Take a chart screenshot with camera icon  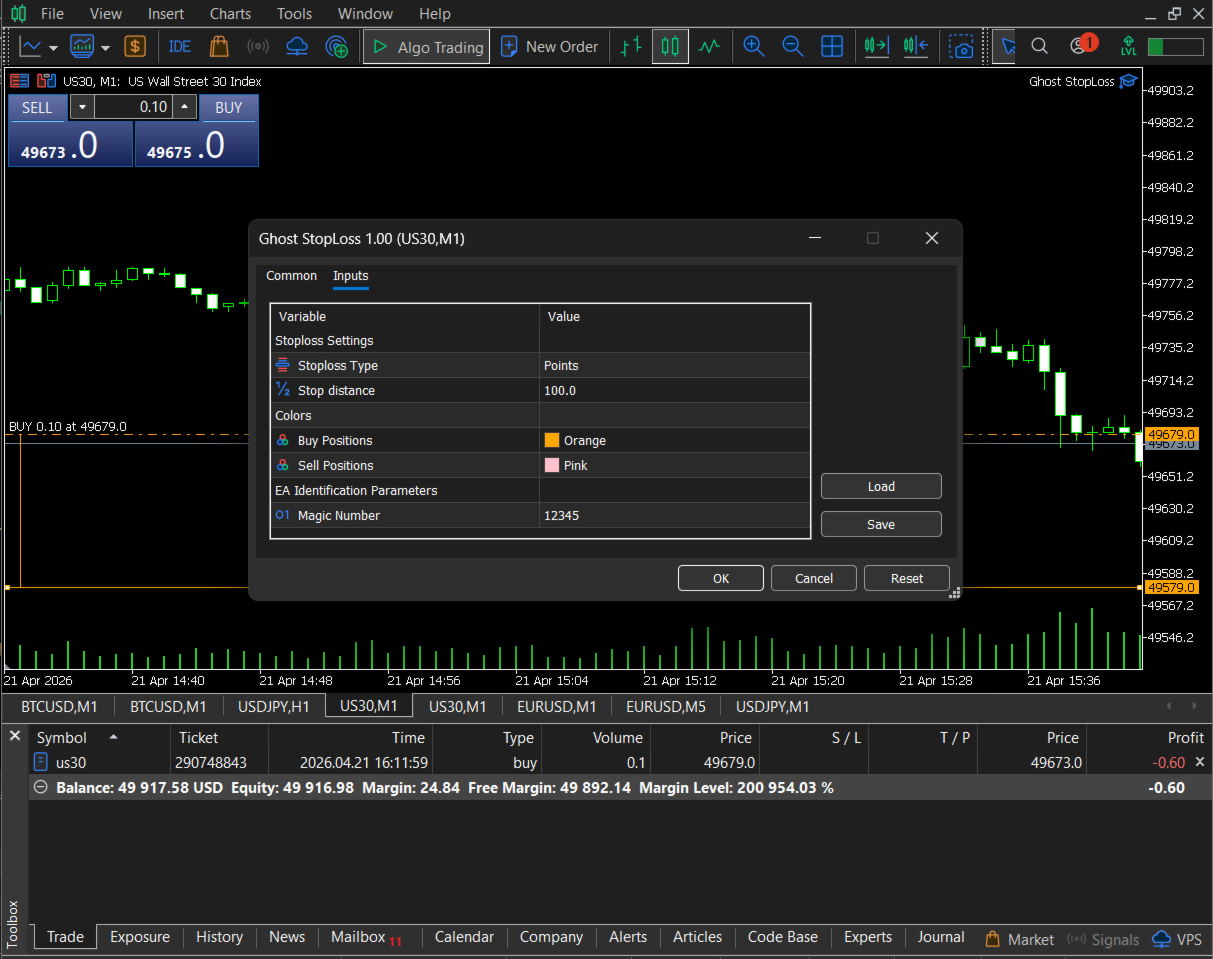tap(962, 47)
